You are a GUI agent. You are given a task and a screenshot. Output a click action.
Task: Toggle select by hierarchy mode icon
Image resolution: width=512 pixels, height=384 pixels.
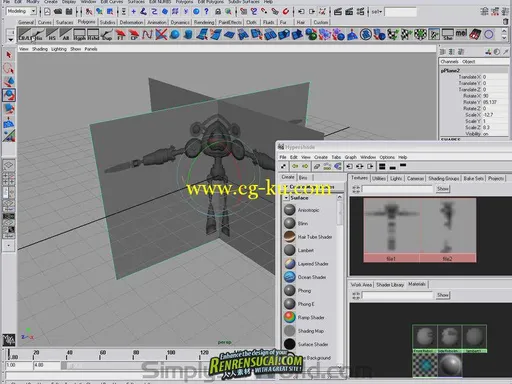tap(89, 12)
